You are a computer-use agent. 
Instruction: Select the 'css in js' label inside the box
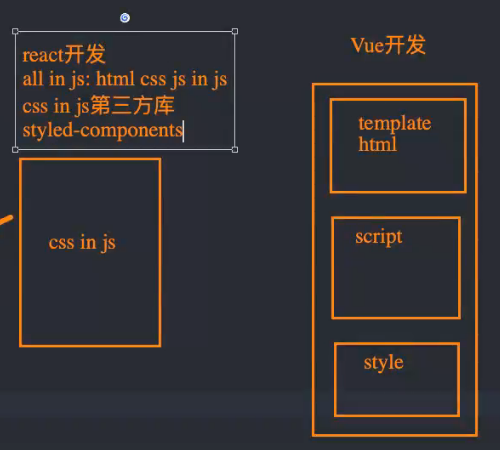click(x=82, y=242)
